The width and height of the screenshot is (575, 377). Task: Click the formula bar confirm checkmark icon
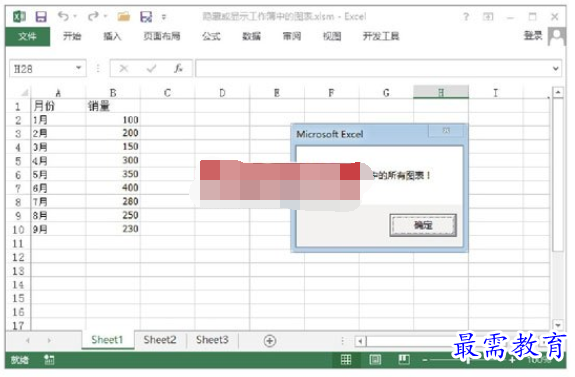[151, 68]
